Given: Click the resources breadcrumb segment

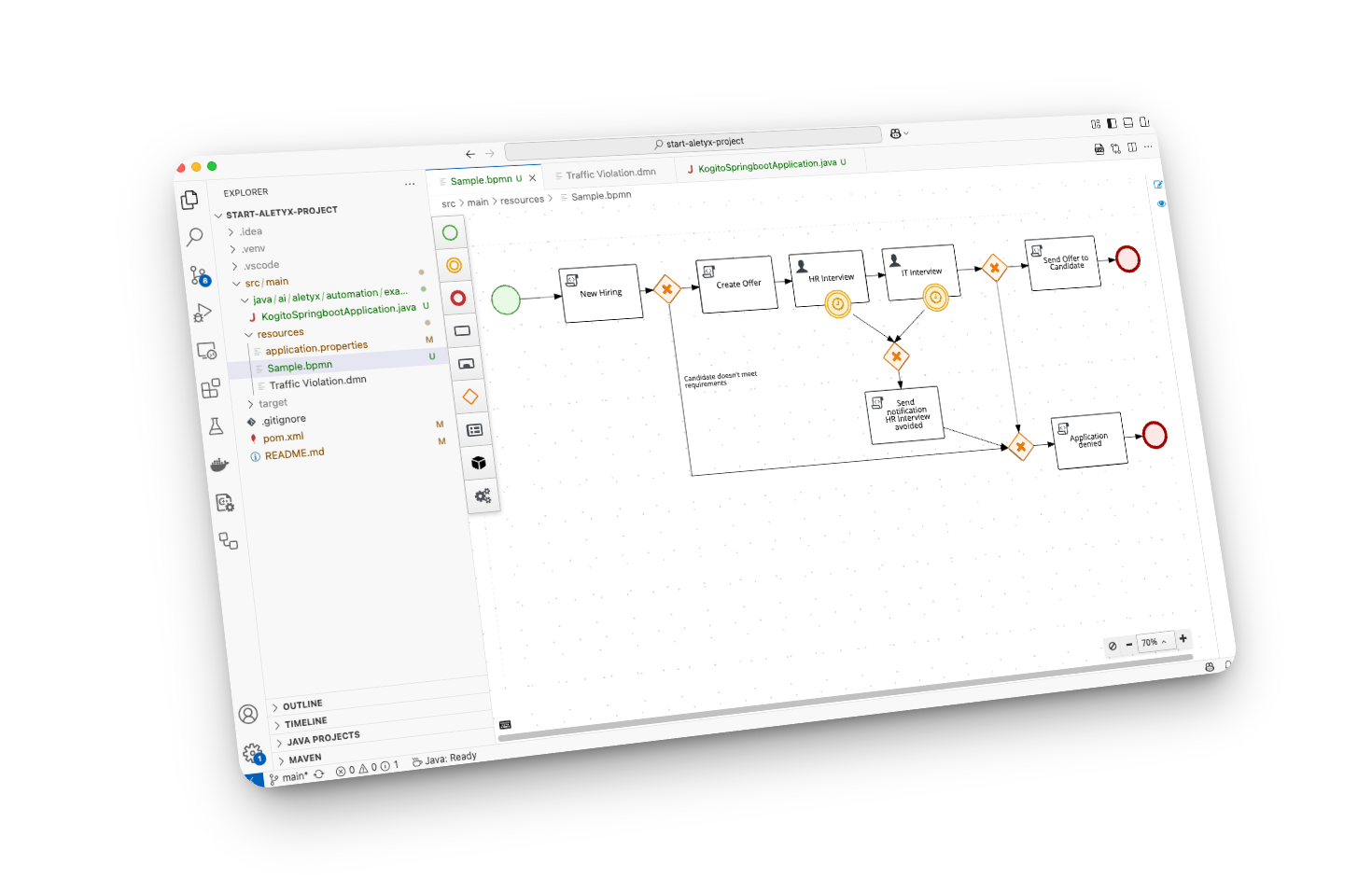Looking at the screenshot, I should click(522, 200).
